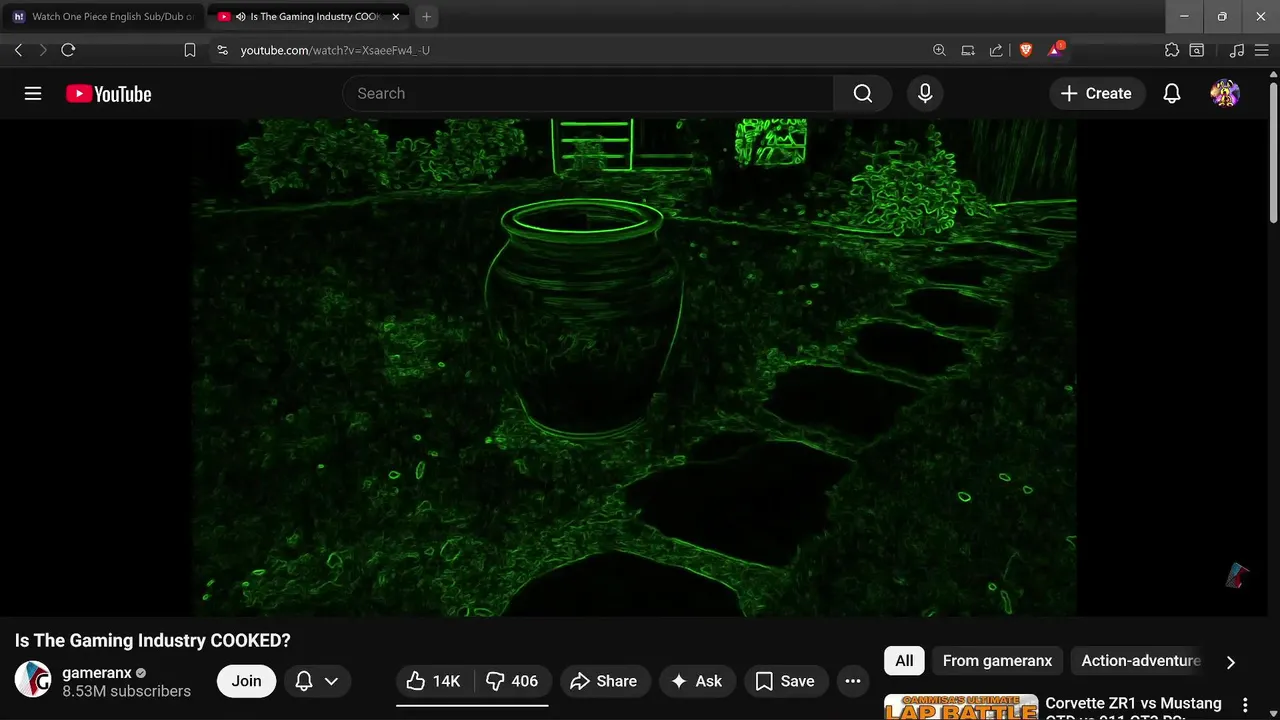The width and height of the screenshot is (1280, 720).
Task: Open YouTube notifications bell
Action: [x=1172, y=93]
